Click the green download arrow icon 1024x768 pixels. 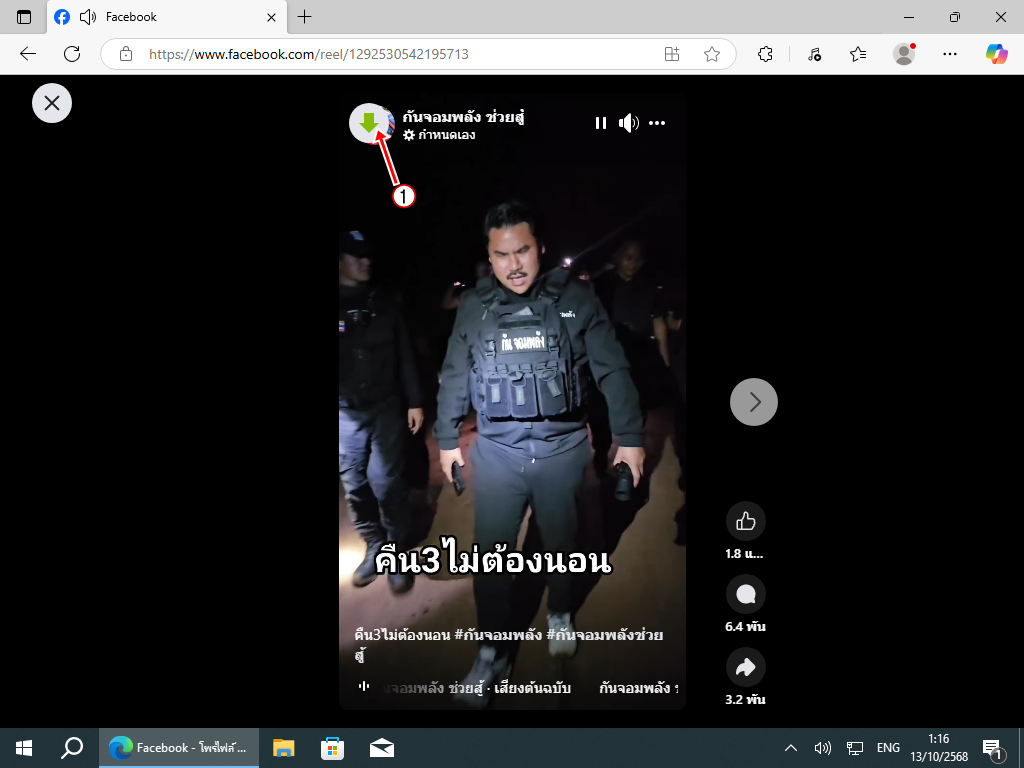(x=369, y=122)
